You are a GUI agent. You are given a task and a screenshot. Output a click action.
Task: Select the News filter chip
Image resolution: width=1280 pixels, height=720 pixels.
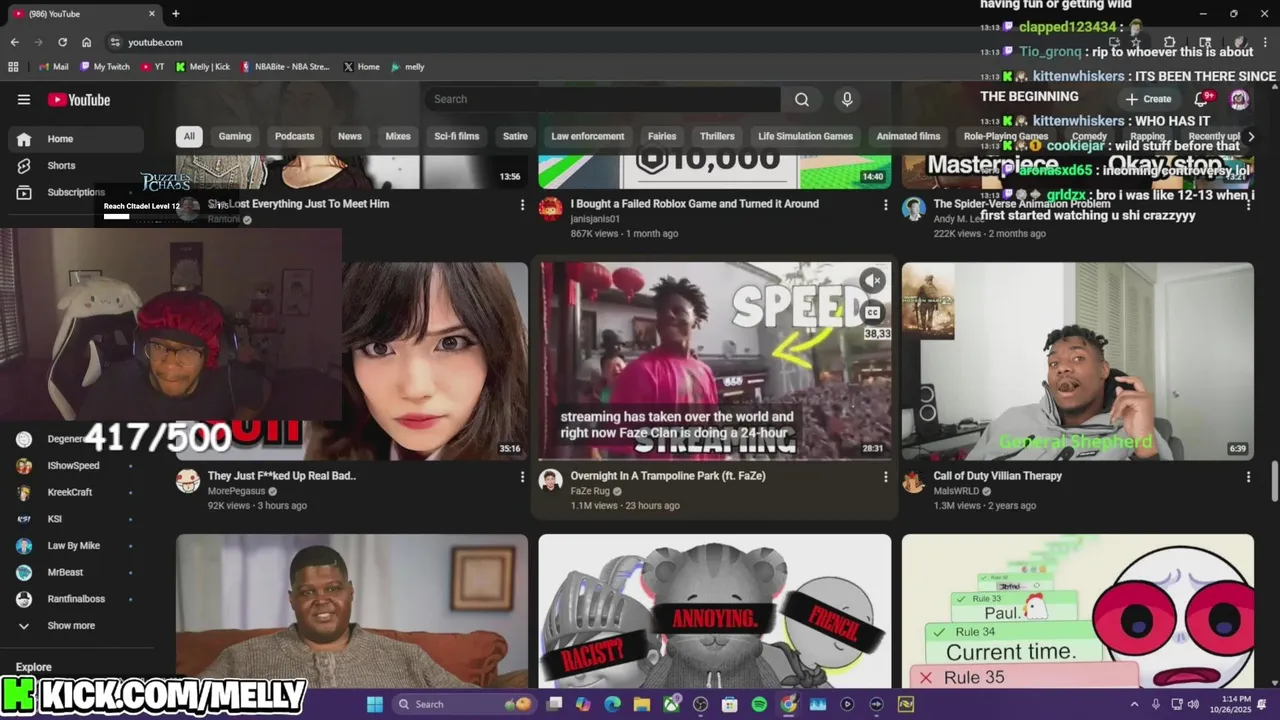tap(350, 136)
